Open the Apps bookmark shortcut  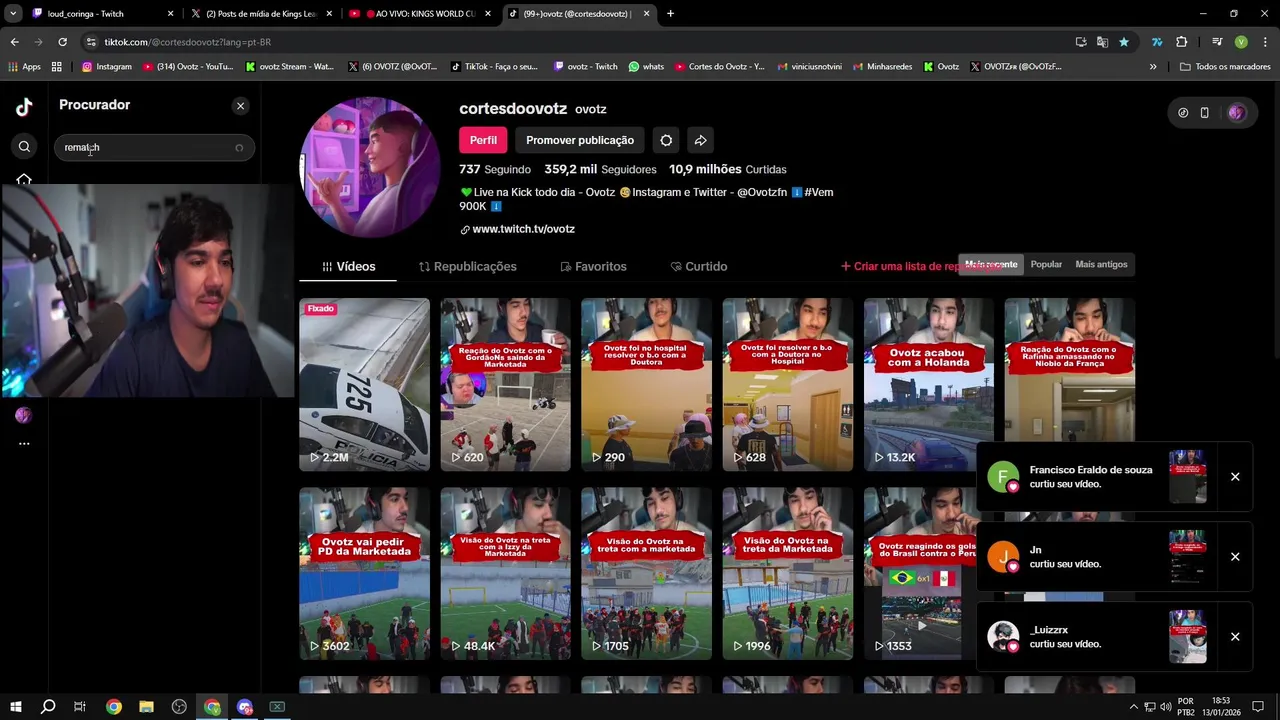[25, 67]
